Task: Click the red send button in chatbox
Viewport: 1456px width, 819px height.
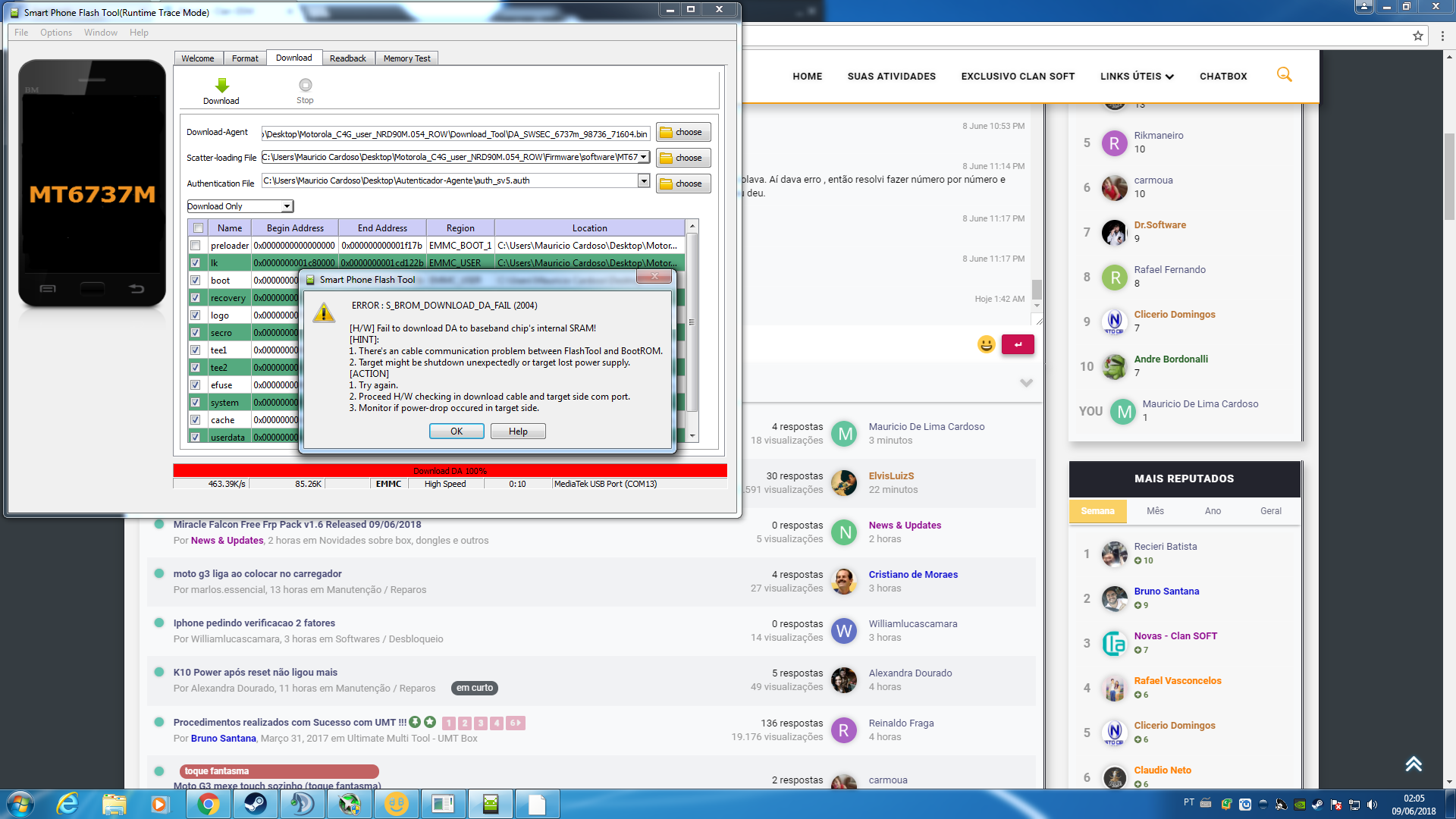Action: click(x=1018, y=344)
